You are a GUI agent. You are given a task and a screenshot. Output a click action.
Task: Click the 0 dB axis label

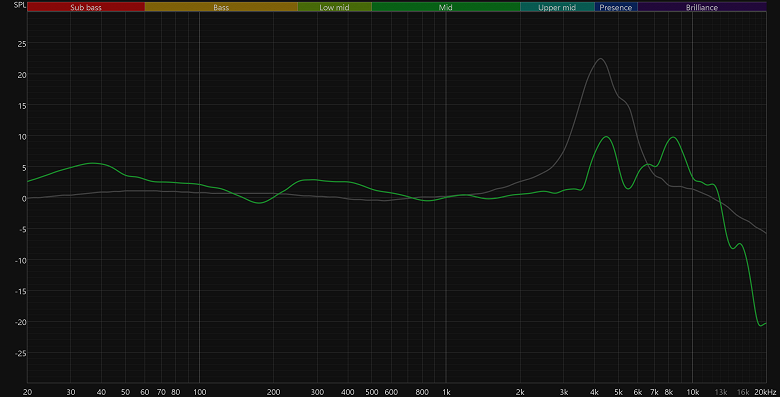(x=23, y=198)
